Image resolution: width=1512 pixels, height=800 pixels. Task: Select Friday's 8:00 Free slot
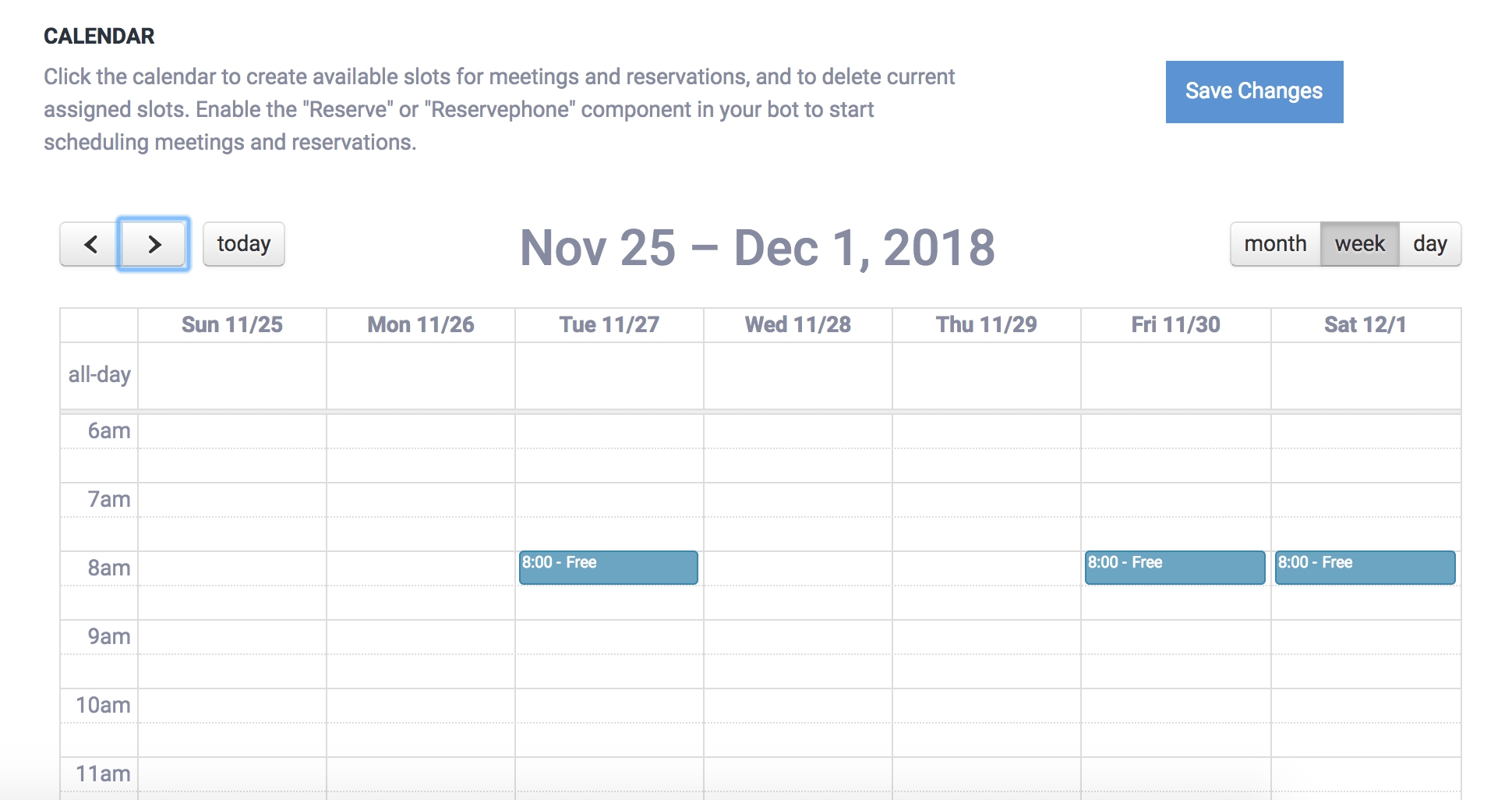tap(1175, 568)
